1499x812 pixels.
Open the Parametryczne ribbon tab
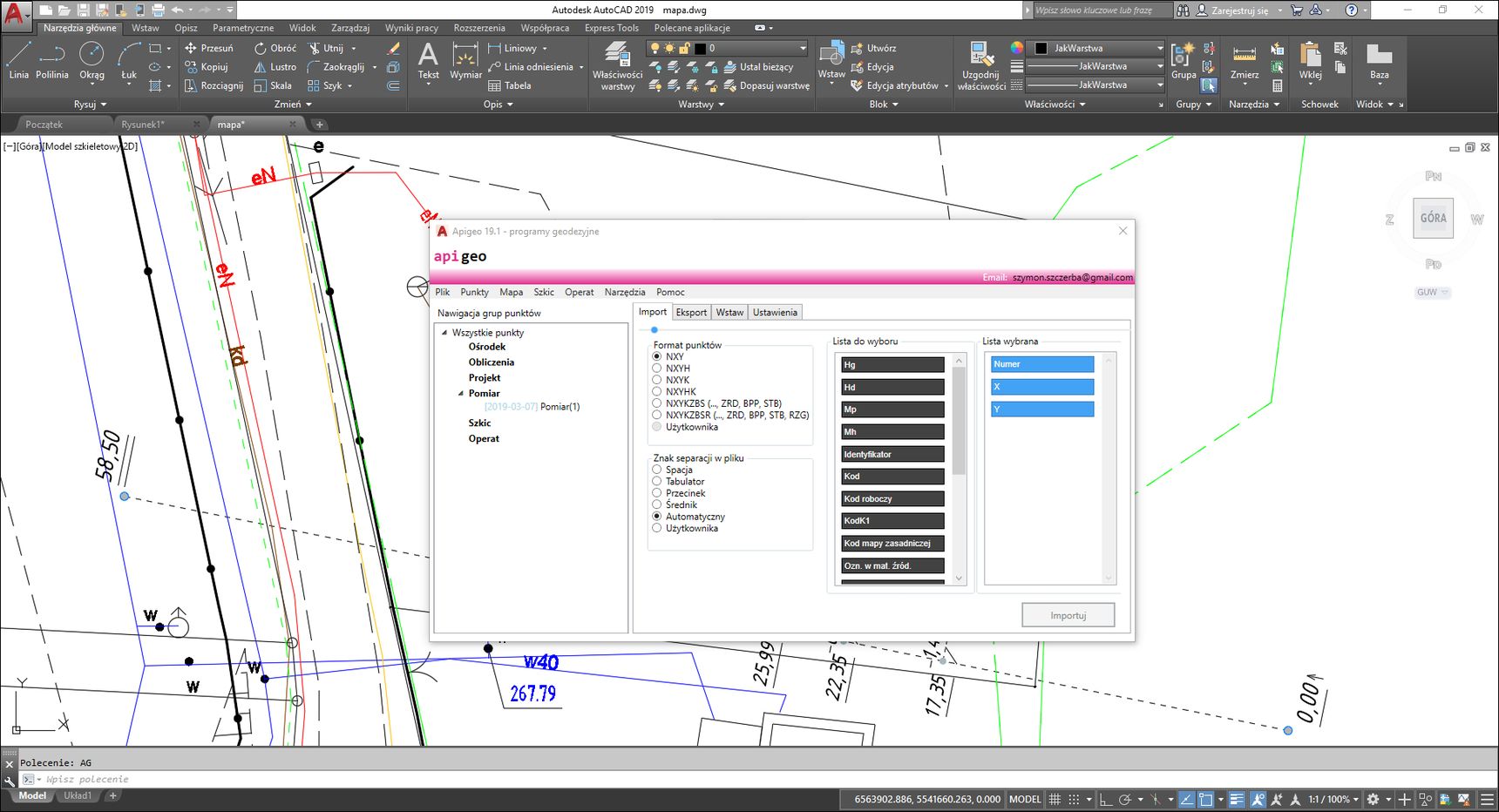coord(243,28)
